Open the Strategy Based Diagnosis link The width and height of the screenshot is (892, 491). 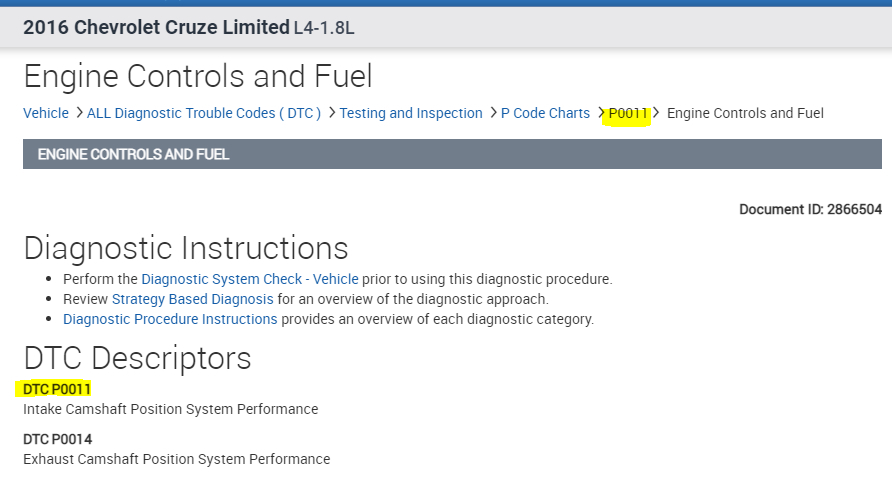click(x=192, y=299)
